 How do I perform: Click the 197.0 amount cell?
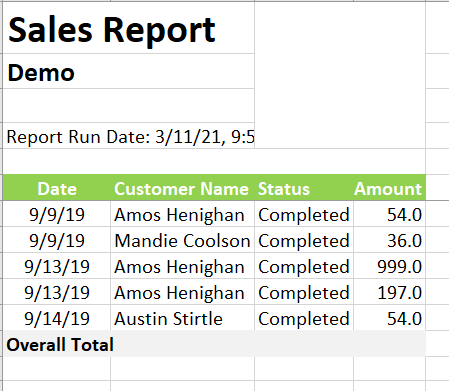click(x=390, y=292)
